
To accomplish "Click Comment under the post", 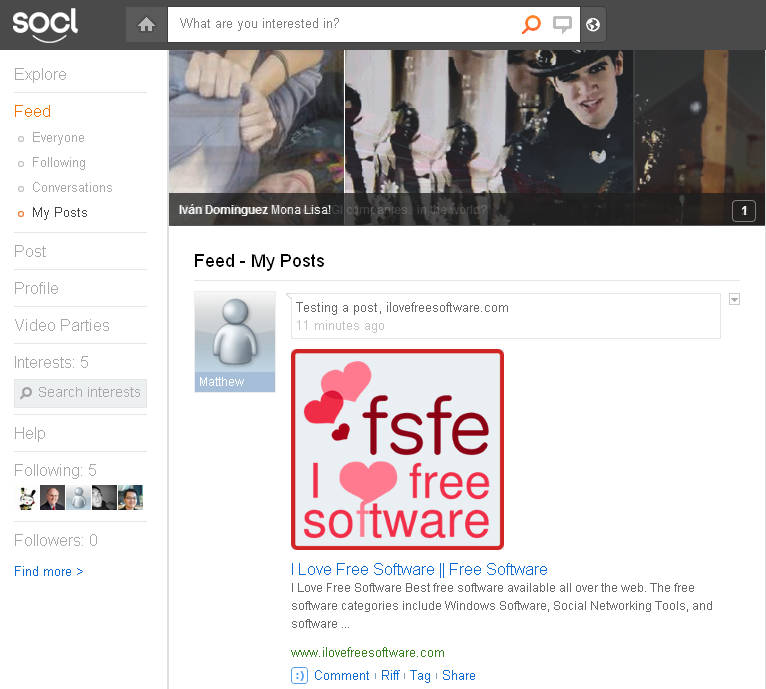I will click(x=341, y=675).
